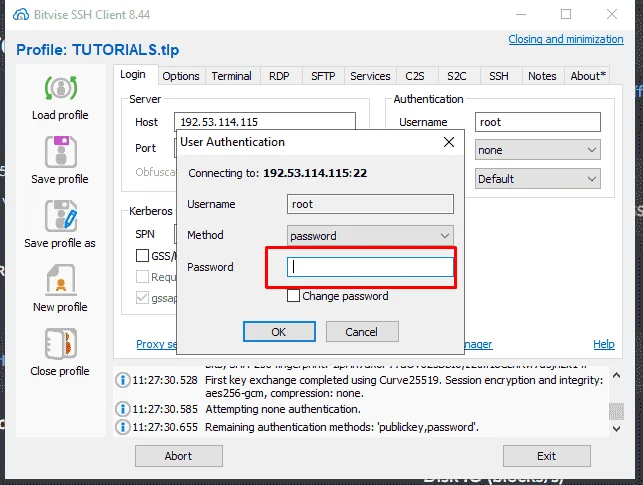Click the log scroll up arrow
This screenshot has width=643, height=485.
[616, 376]
